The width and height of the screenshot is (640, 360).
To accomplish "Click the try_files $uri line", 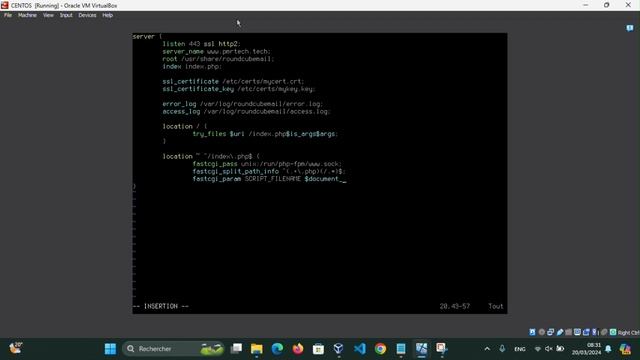I will (265, 134).
